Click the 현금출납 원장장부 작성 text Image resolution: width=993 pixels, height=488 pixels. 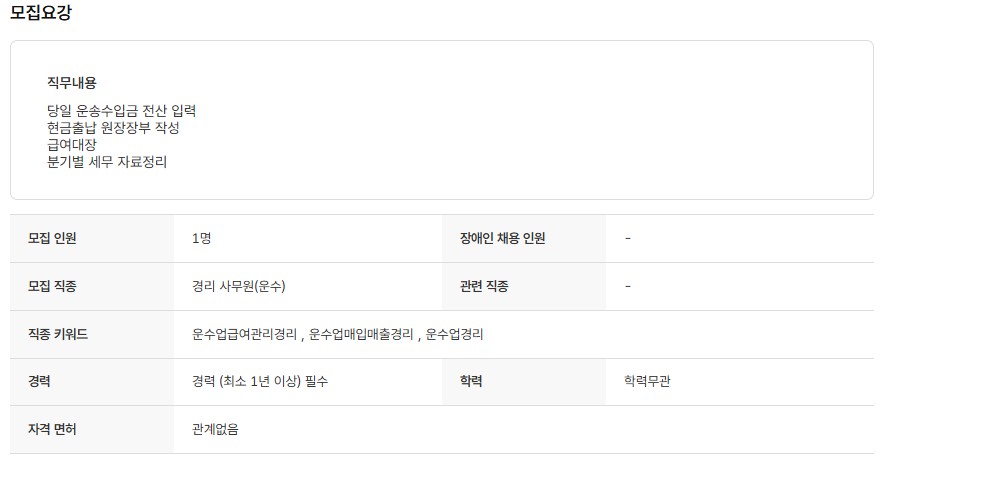[x=113, y=128]
